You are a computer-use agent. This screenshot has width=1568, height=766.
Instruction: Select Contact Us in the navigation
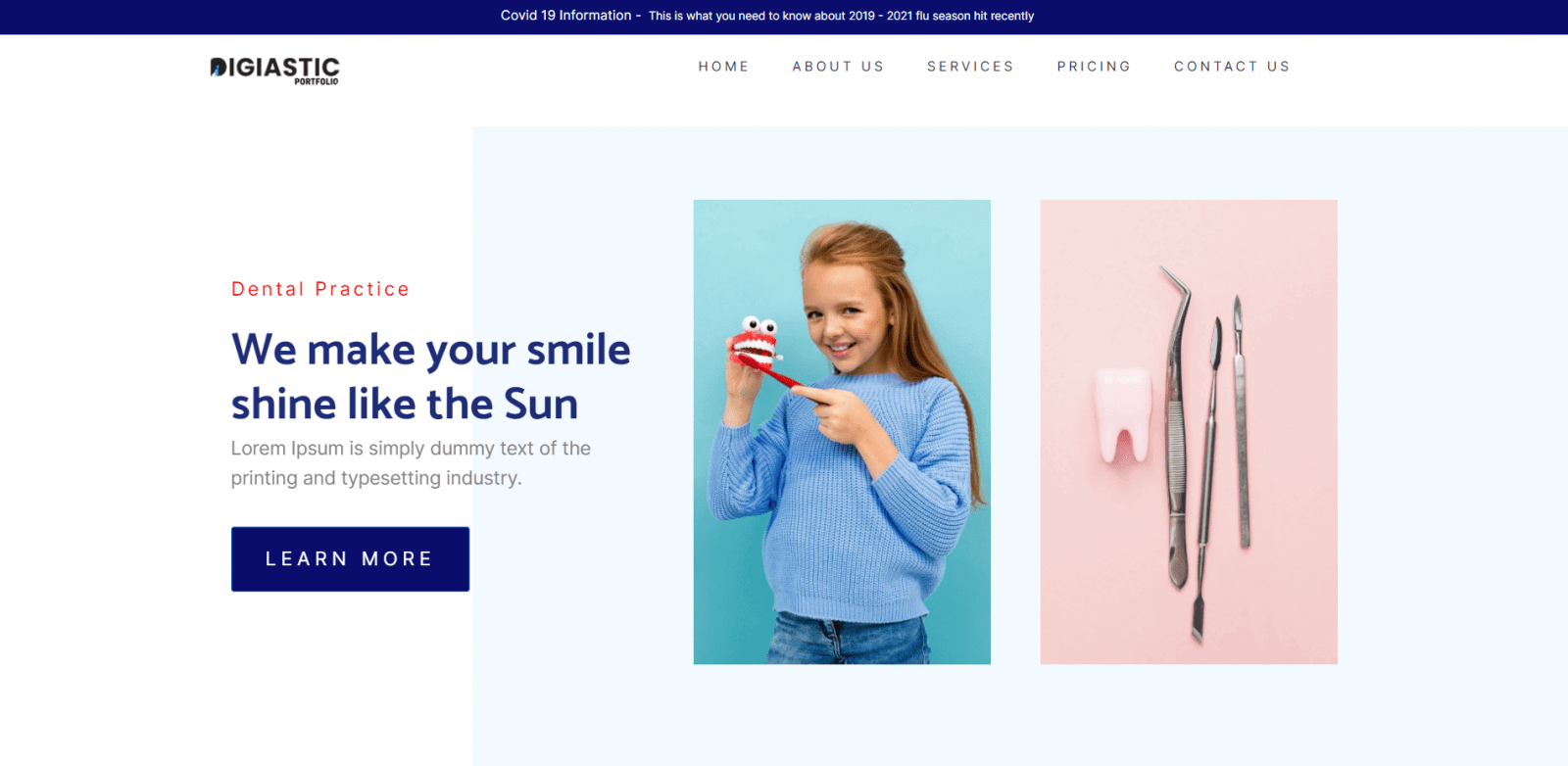[x=1232, y=67]
